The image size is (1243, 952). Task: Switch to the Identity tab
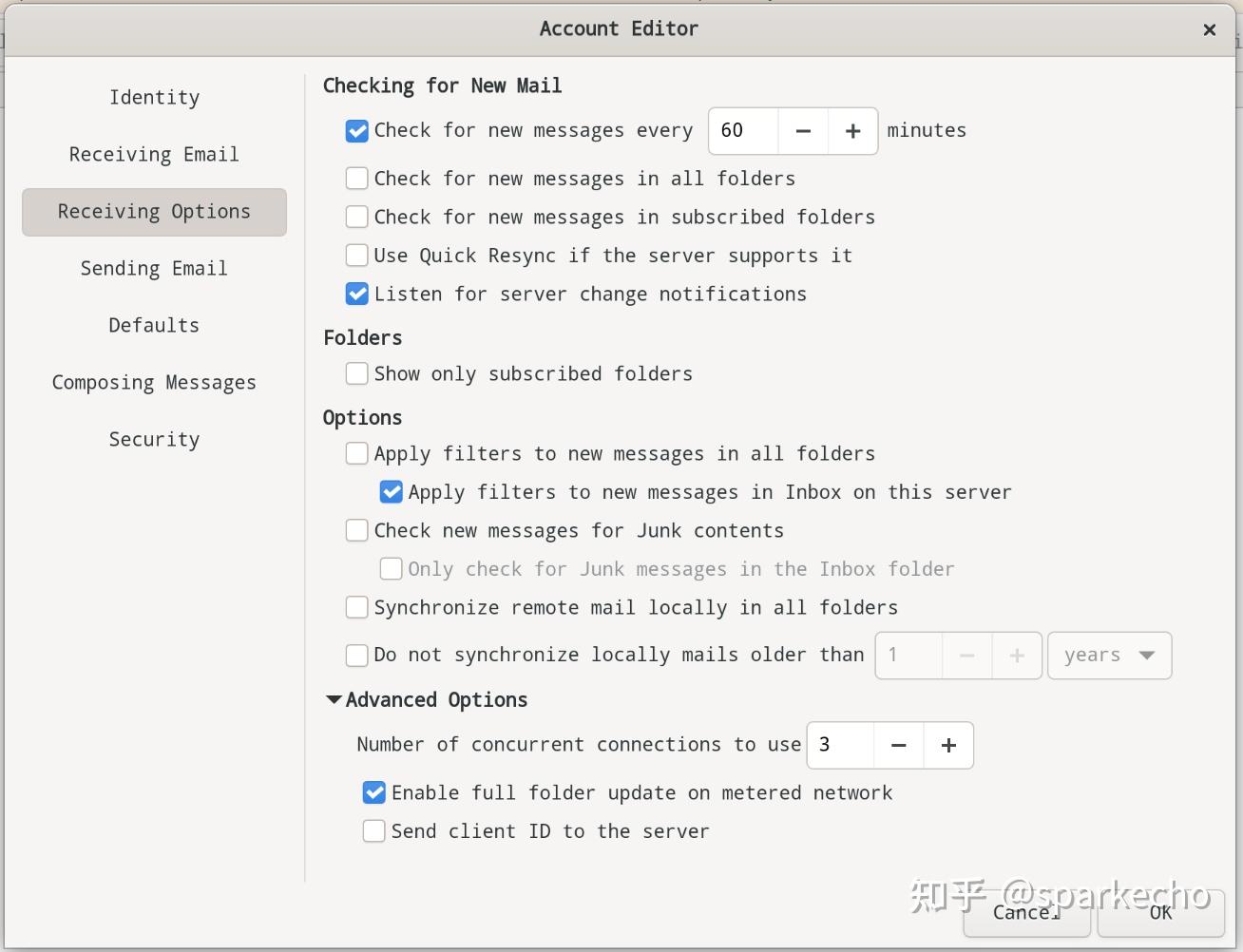154,98
